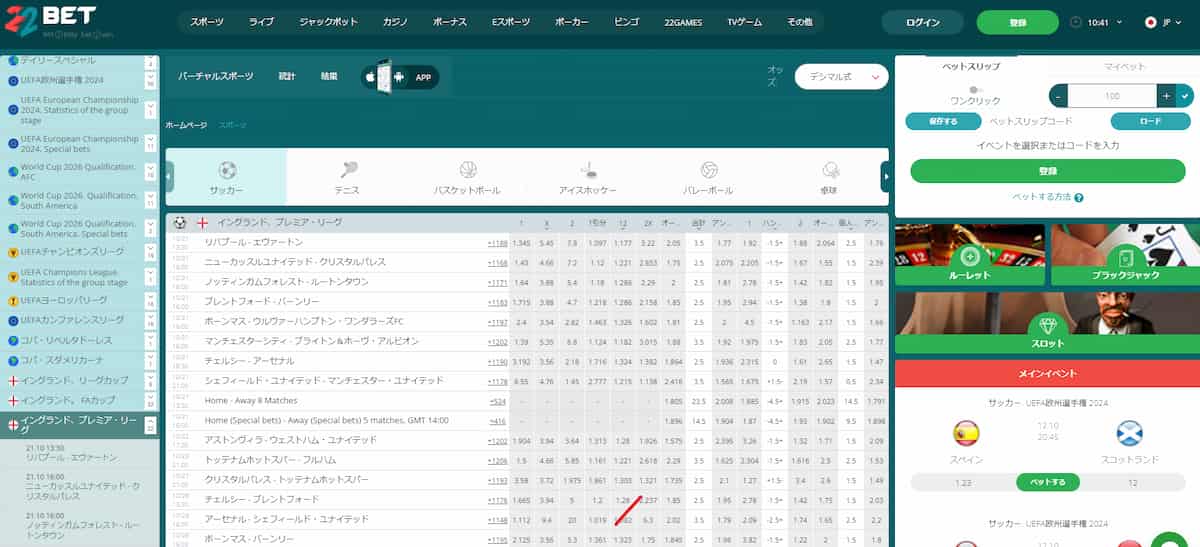Viewport: 1200px width, 547px height.
Task: Open the 結果 results submenu item
Action: tap(329, 77)
